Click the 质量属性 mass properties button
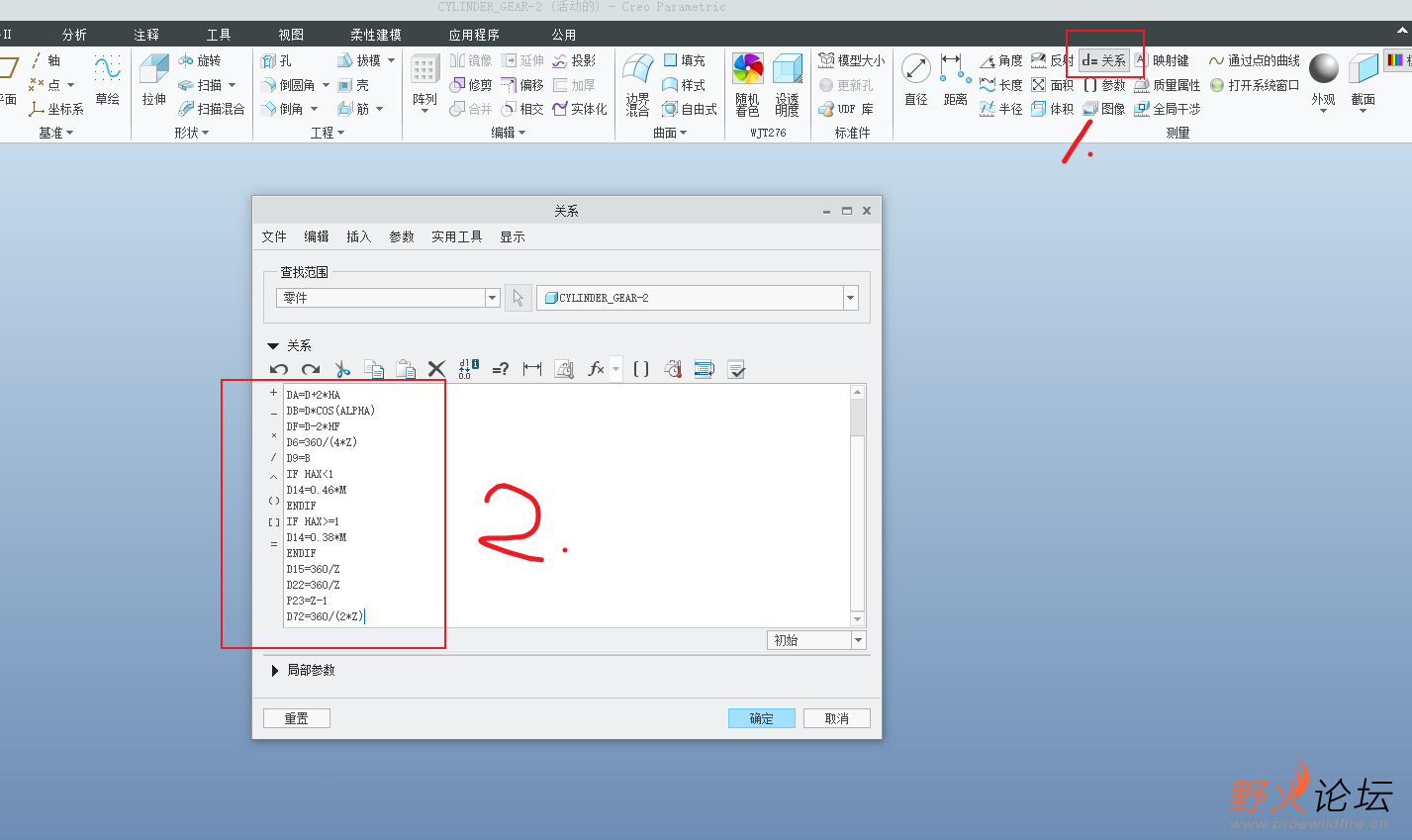This screenshot has height=840, width=1412. point(1167,85)
